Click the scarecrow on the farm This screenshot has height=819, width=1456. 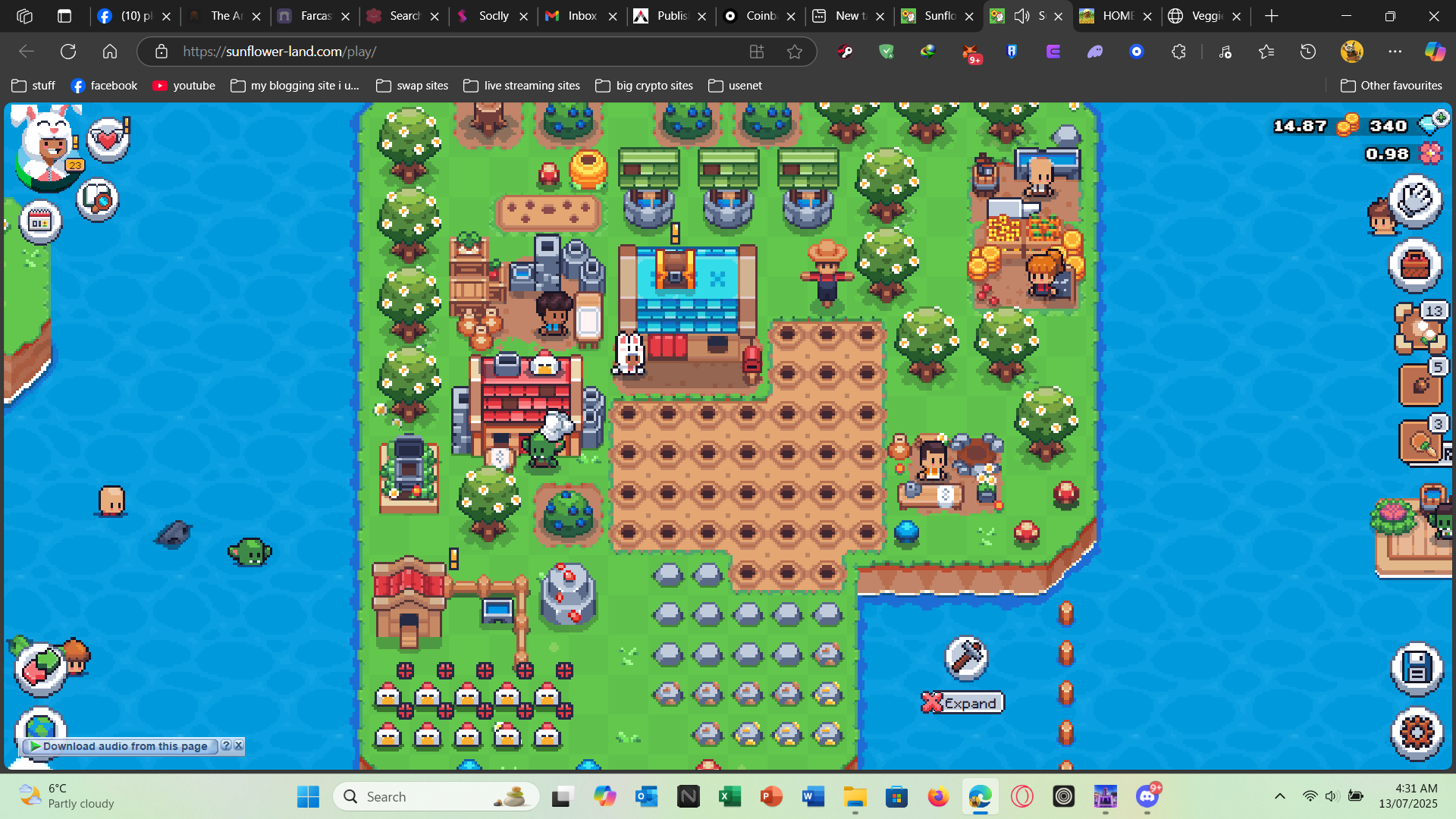click(827, 273)
